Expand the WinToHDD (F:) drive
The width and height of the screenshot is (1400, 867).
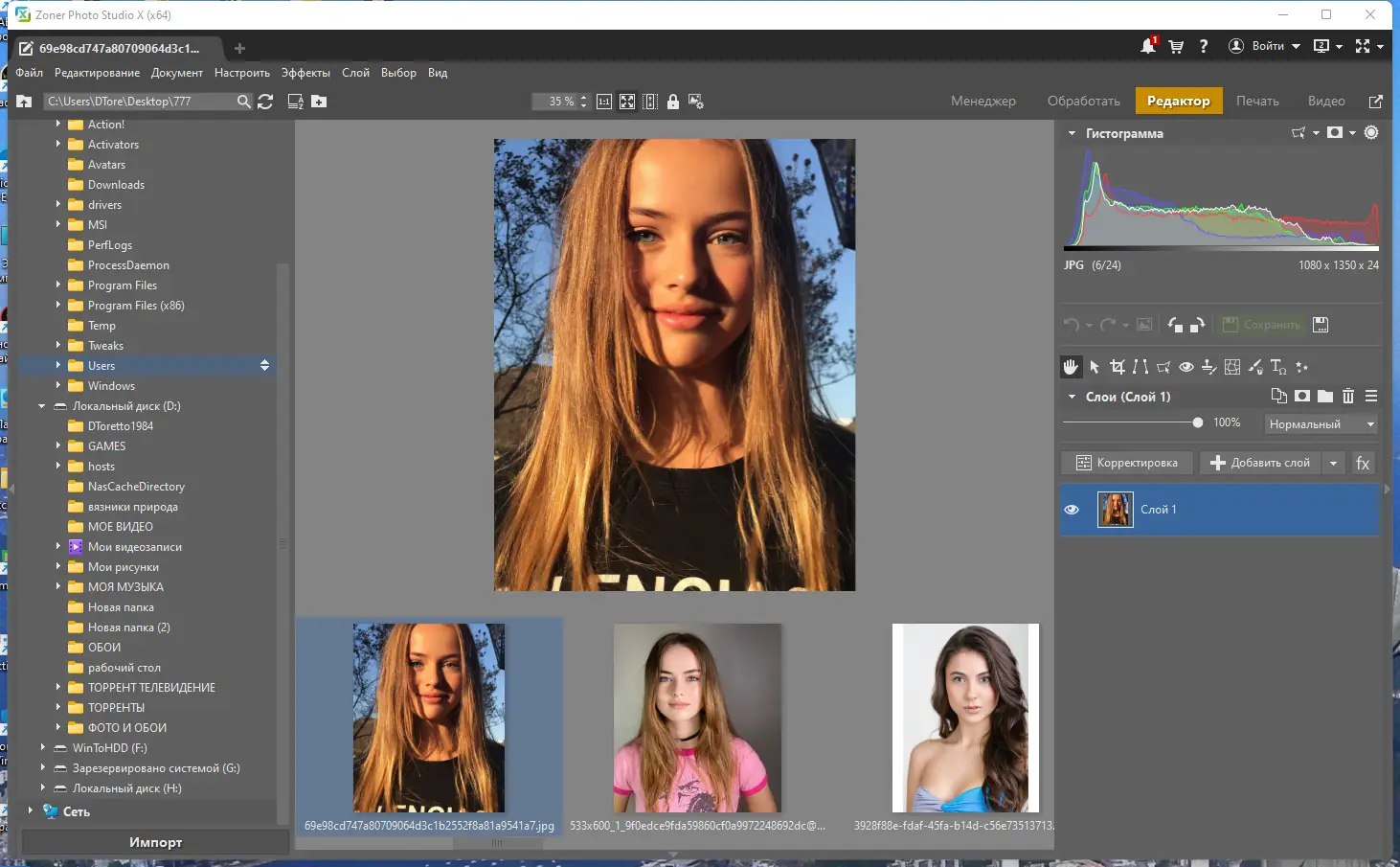pos(42,747)
